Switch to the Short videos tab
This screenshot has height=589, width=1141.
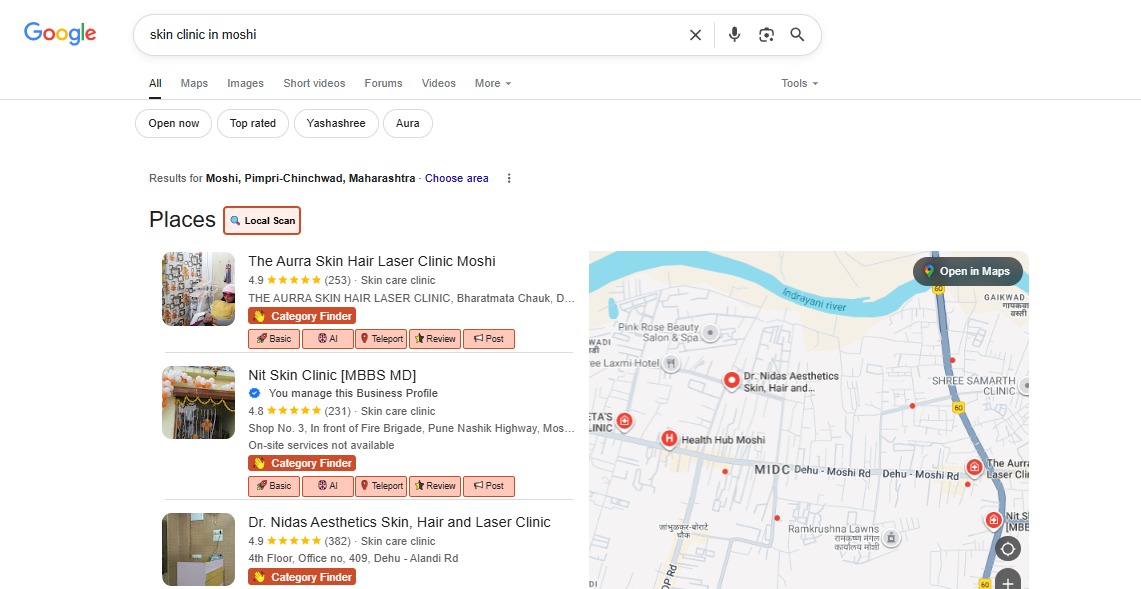[314, 84]
